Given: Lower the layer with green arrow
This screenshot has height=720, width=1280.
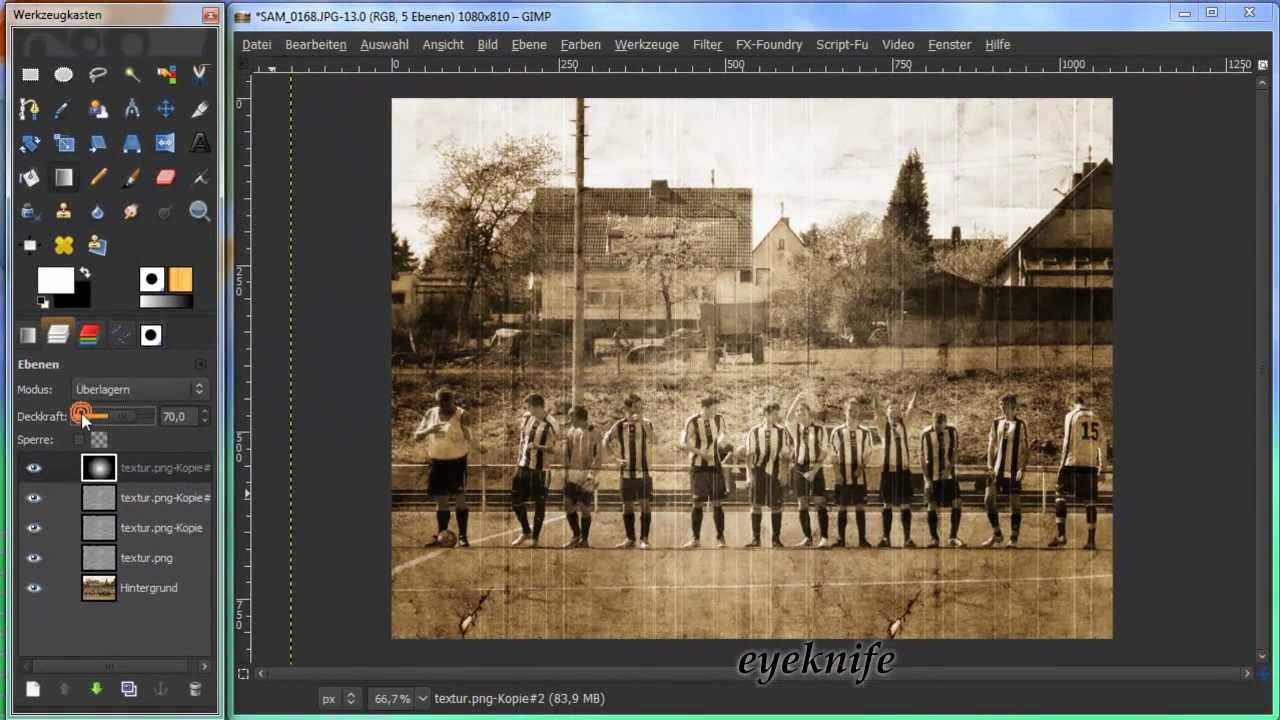Looking at the screenshot, I should [x=96, y=689].
